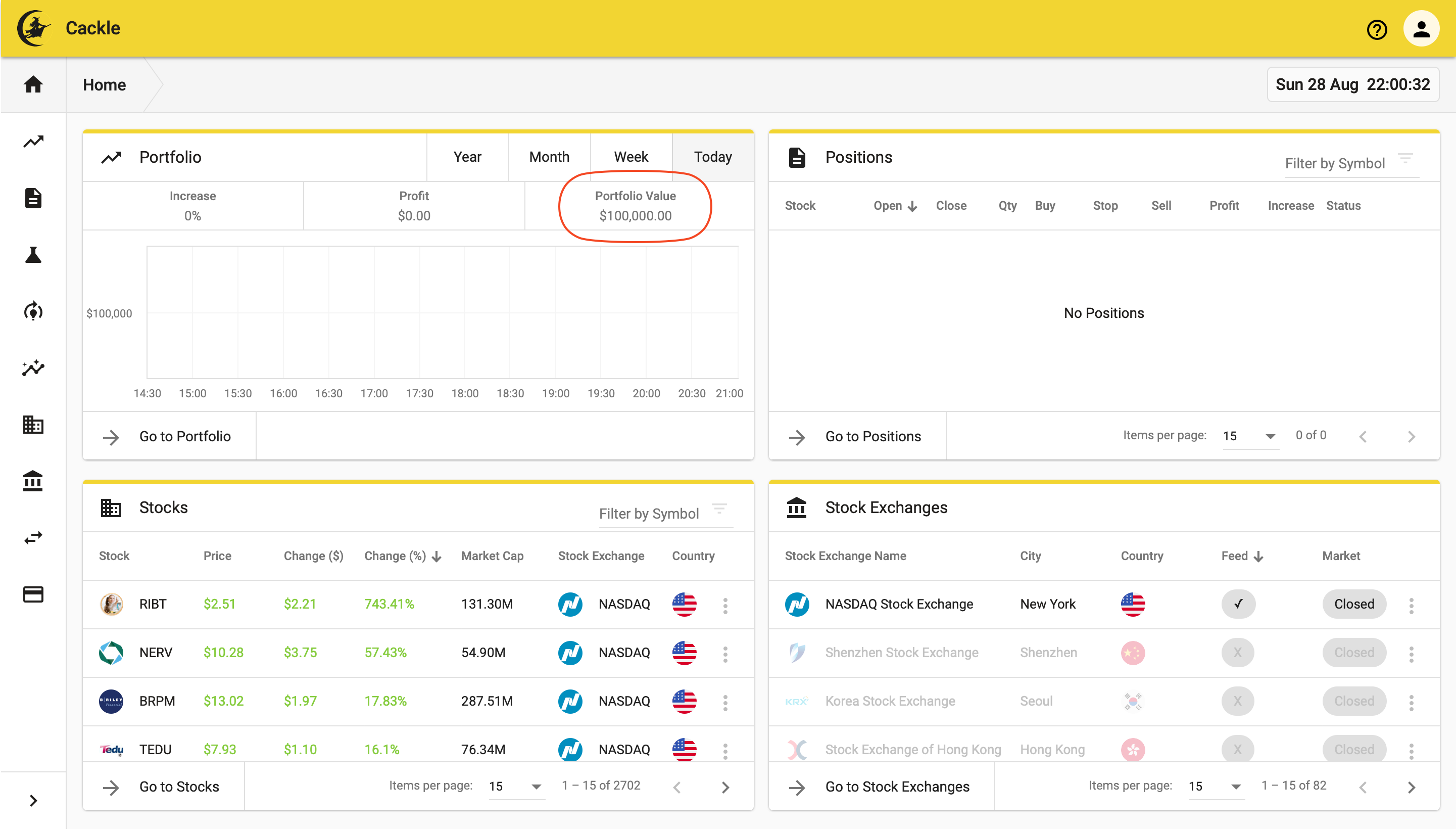Click the Cackle witch logo

pyautogui.click(x=34, y=28)
